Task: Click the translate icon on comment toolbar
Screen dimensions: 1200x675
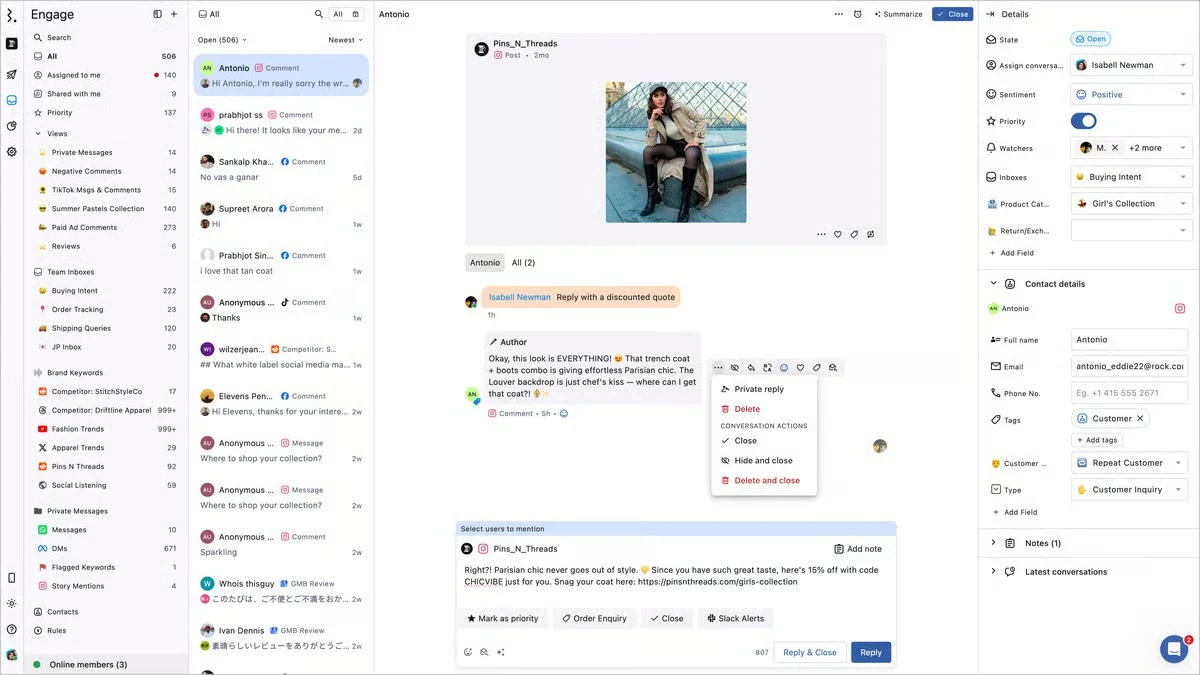Action: tap(767, 368)
